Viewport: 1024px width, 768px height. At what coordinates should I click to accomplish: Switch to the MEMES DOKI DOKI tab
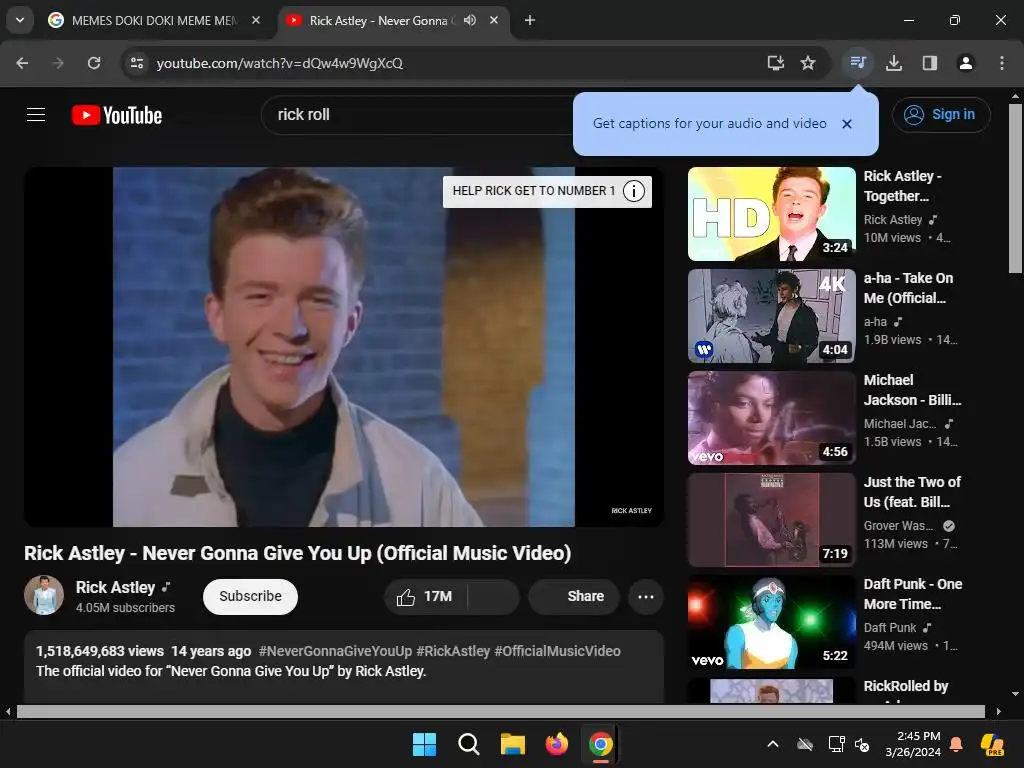pyautogui.click(x=153, y=20)
